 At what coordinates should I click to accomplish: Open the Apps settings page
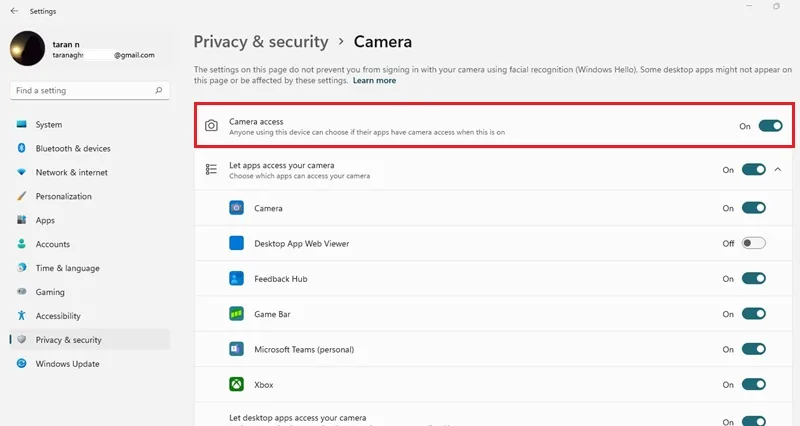point(89,220)
